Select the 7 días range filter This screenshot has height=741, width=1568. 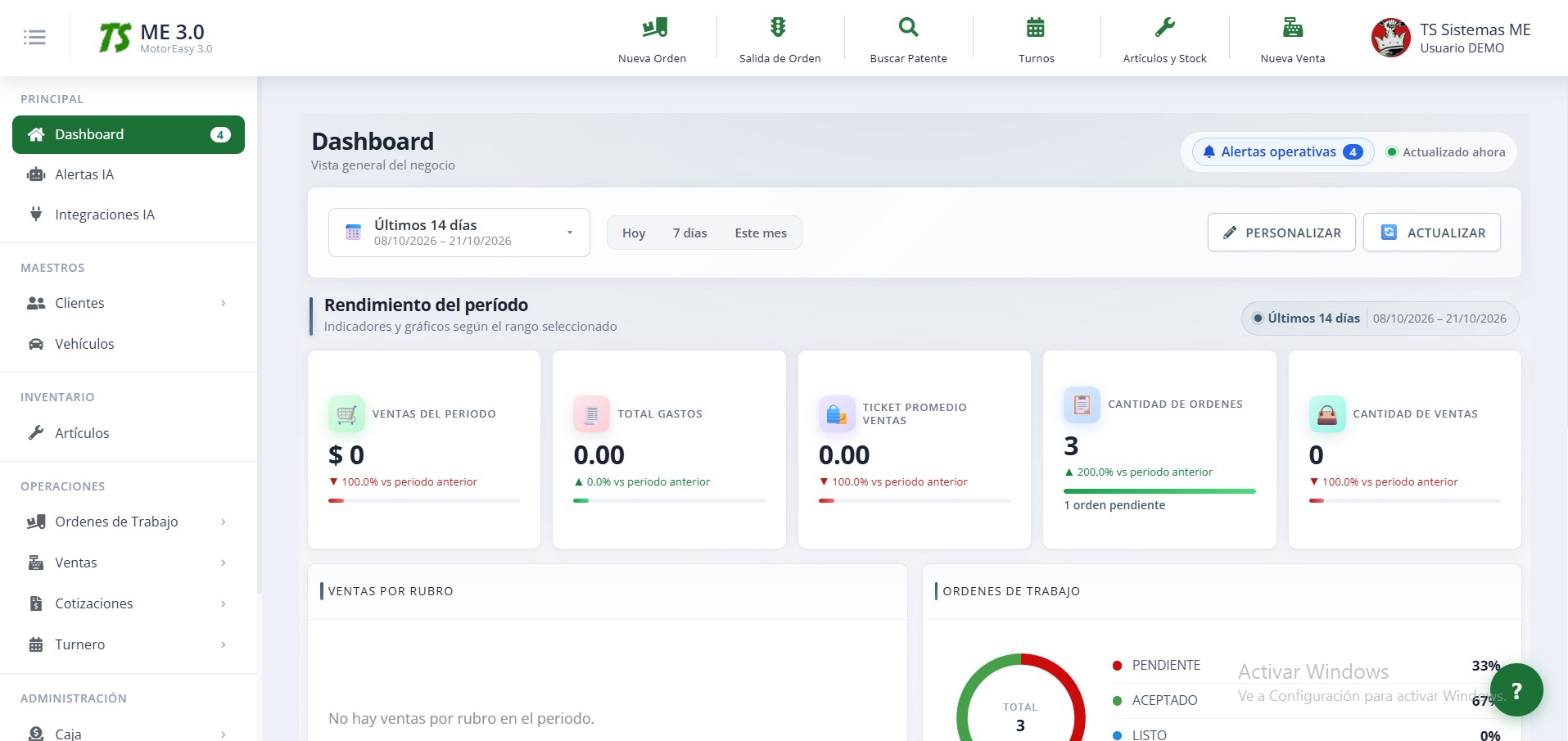point(689,233)
